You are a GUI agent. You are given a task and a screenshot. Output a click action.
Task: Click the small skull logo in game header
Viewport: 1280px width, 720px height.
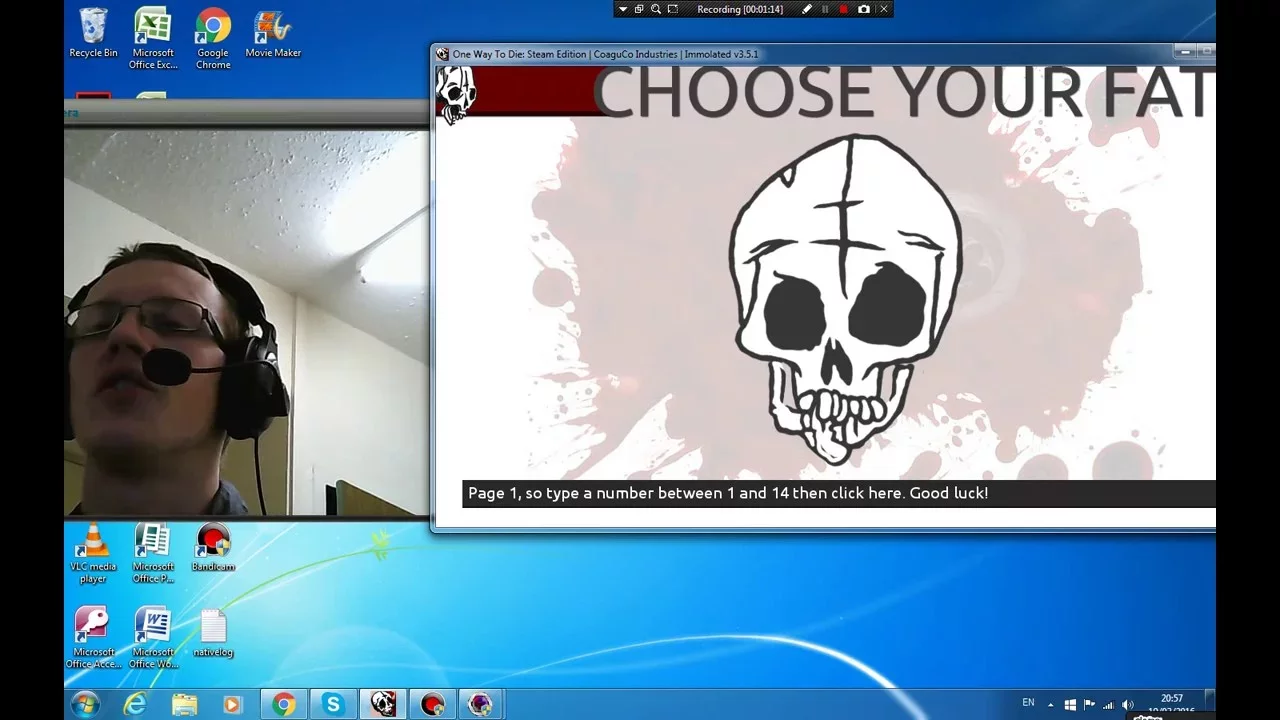(456, 94)
